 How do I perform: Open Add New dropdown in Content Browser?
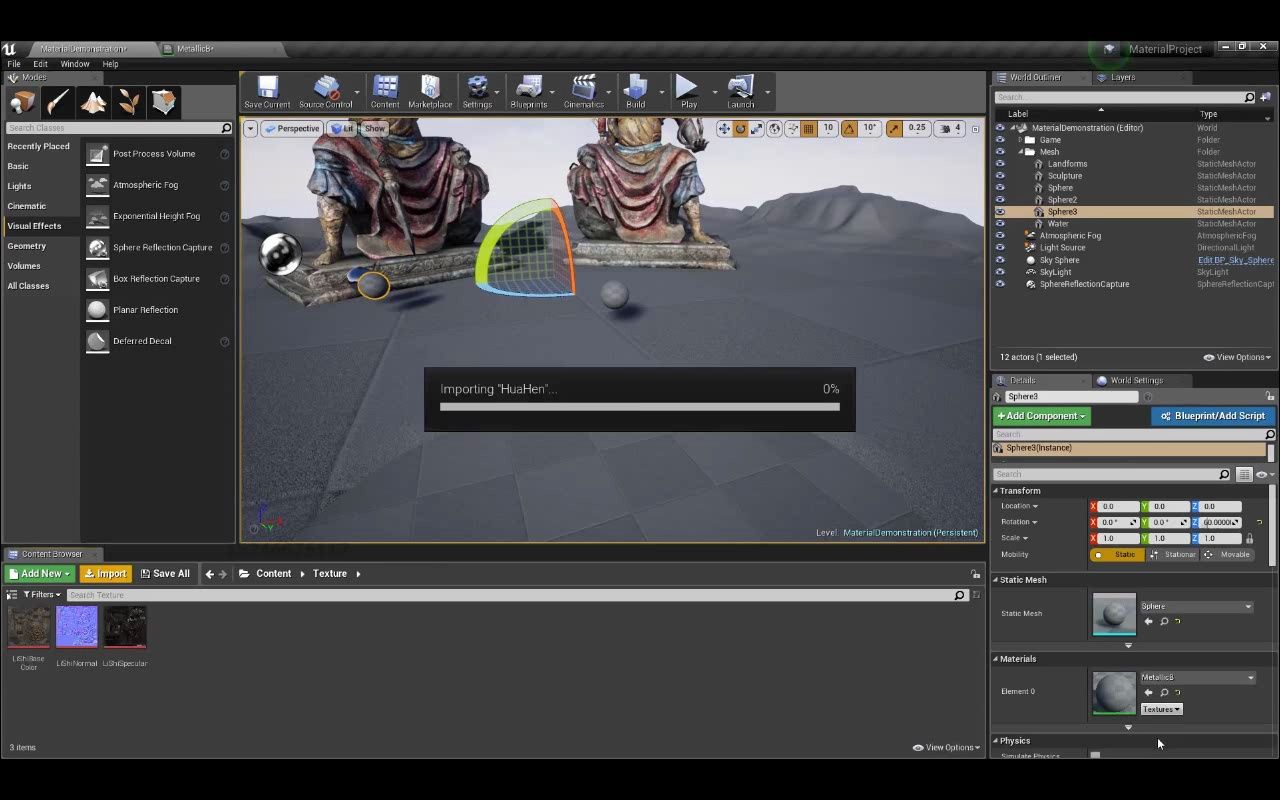[39, 574]
